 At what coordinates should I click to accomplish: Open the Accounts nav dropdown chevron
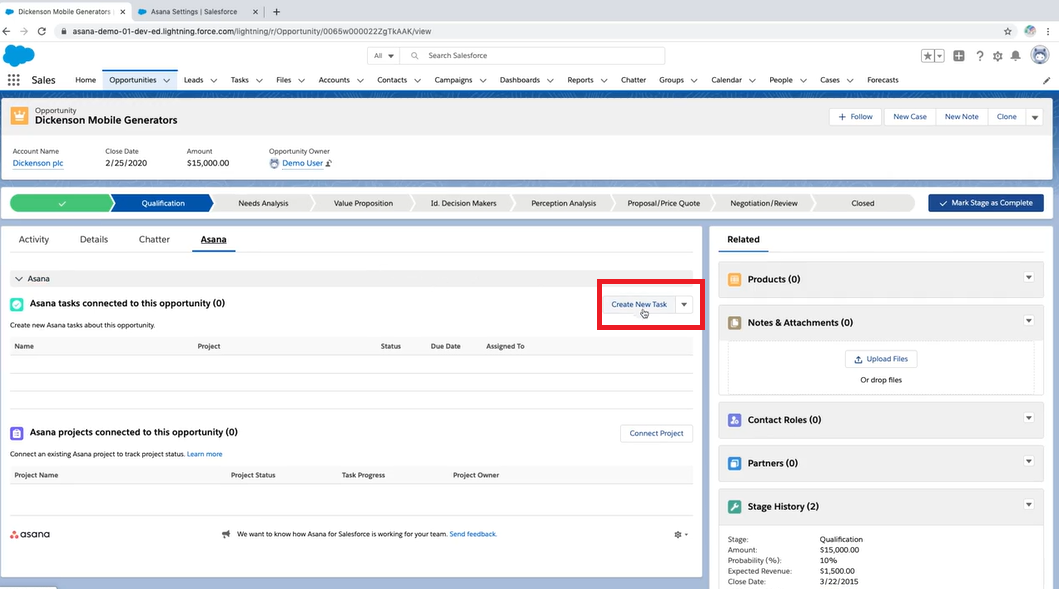pyautogui.click(x=360, y=80)
